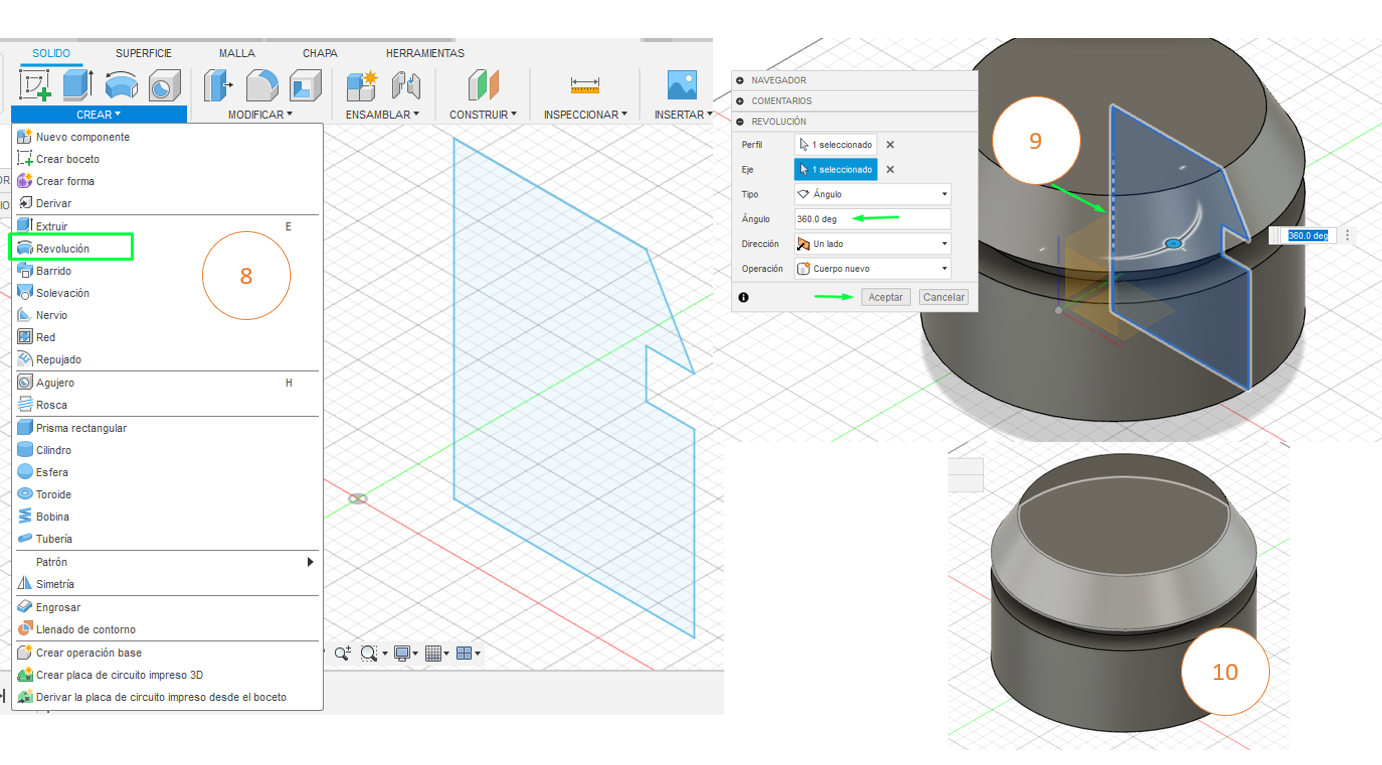This screenshot has height=765, width=1382.
Task: Click the Perfil 1 seleccionado button
Action: 836,145
